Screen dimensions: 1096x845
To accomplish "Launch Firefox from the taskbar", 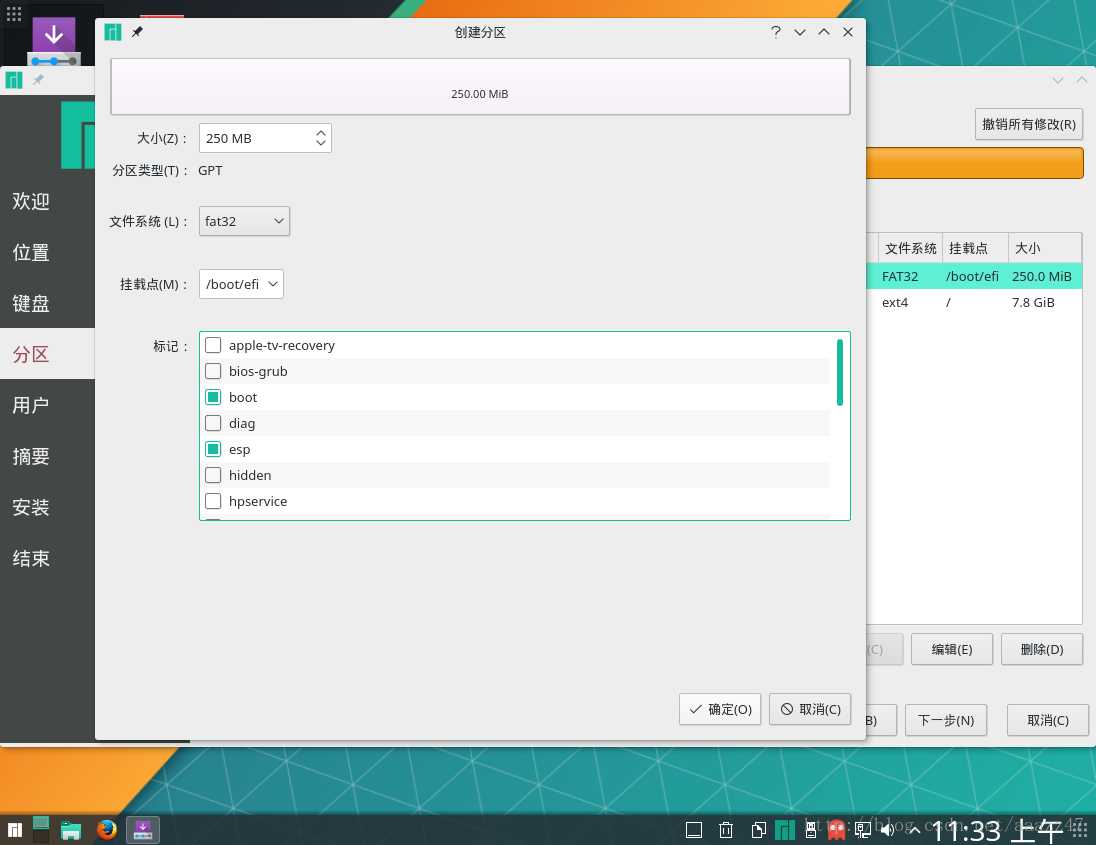I will [106, 830].
